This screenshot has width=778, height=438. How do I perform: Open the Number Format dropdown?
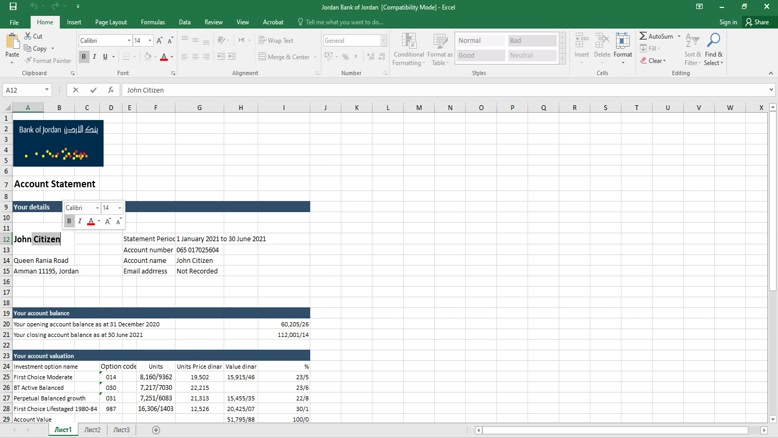pyautogui.click(x=383, y=41)
